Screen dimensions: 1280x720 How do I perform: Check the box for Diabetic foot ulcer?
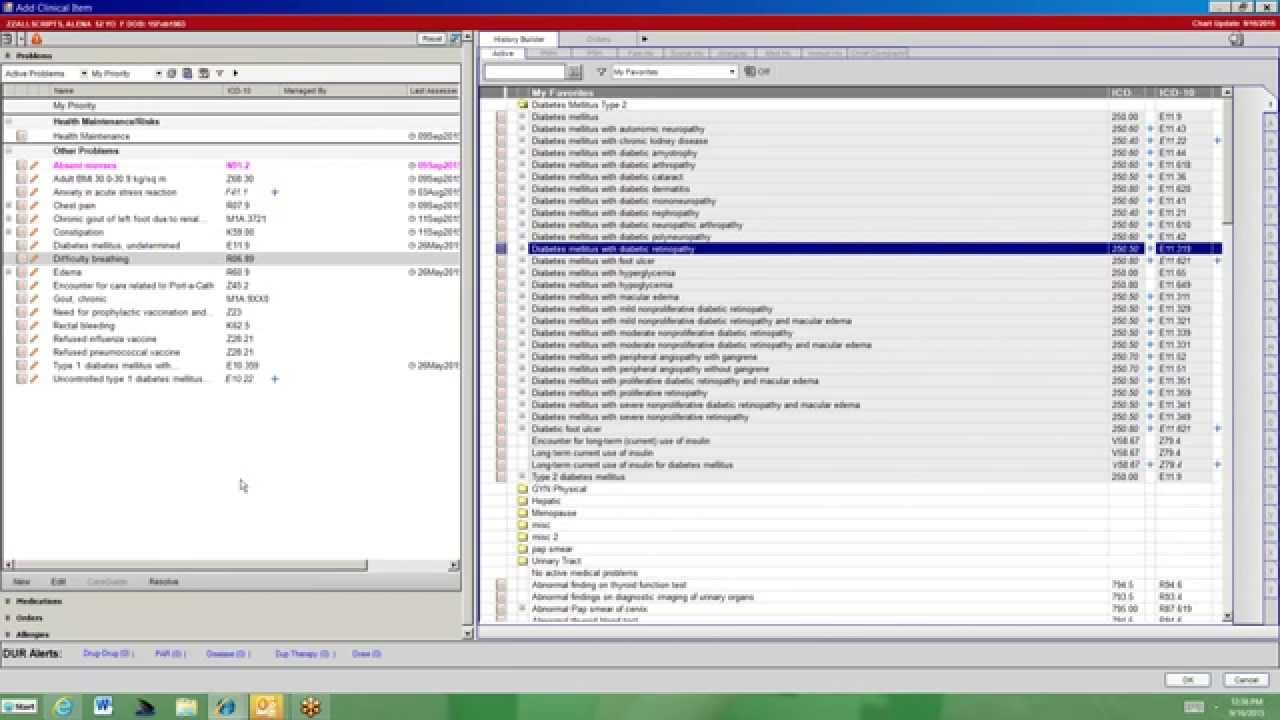502,429
